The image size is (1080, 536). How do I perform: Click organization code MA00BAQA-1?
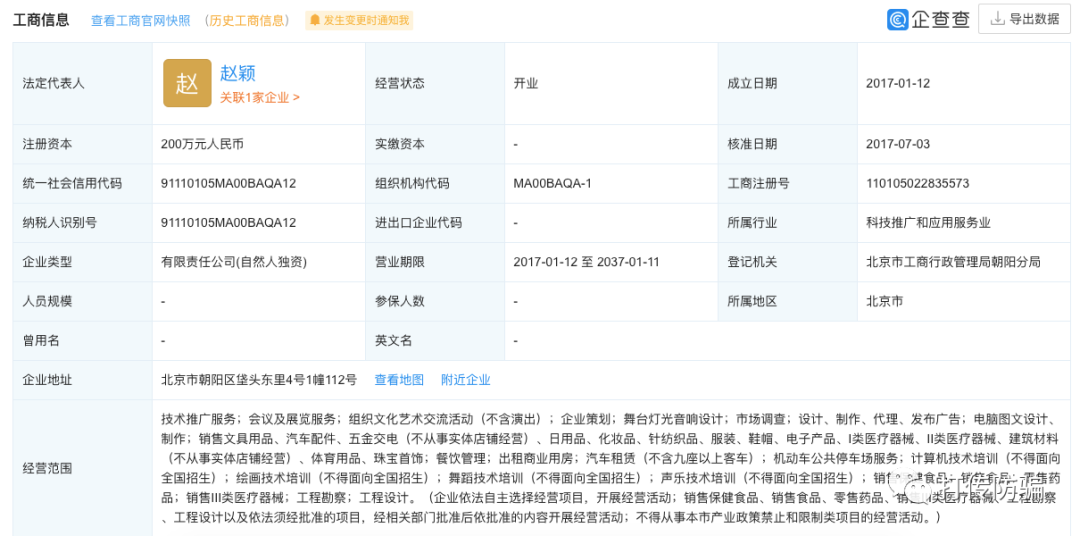point(552,184)
